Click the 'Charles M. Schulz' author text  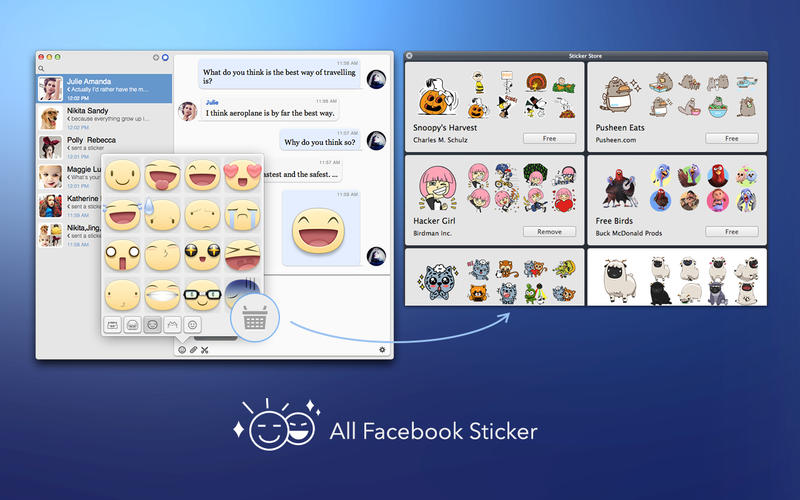(x=440, y=140)
